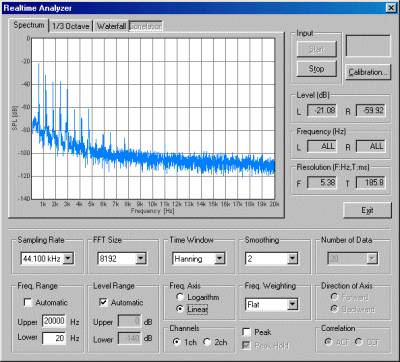Open the FFT Size dropdown

point(141,258)
